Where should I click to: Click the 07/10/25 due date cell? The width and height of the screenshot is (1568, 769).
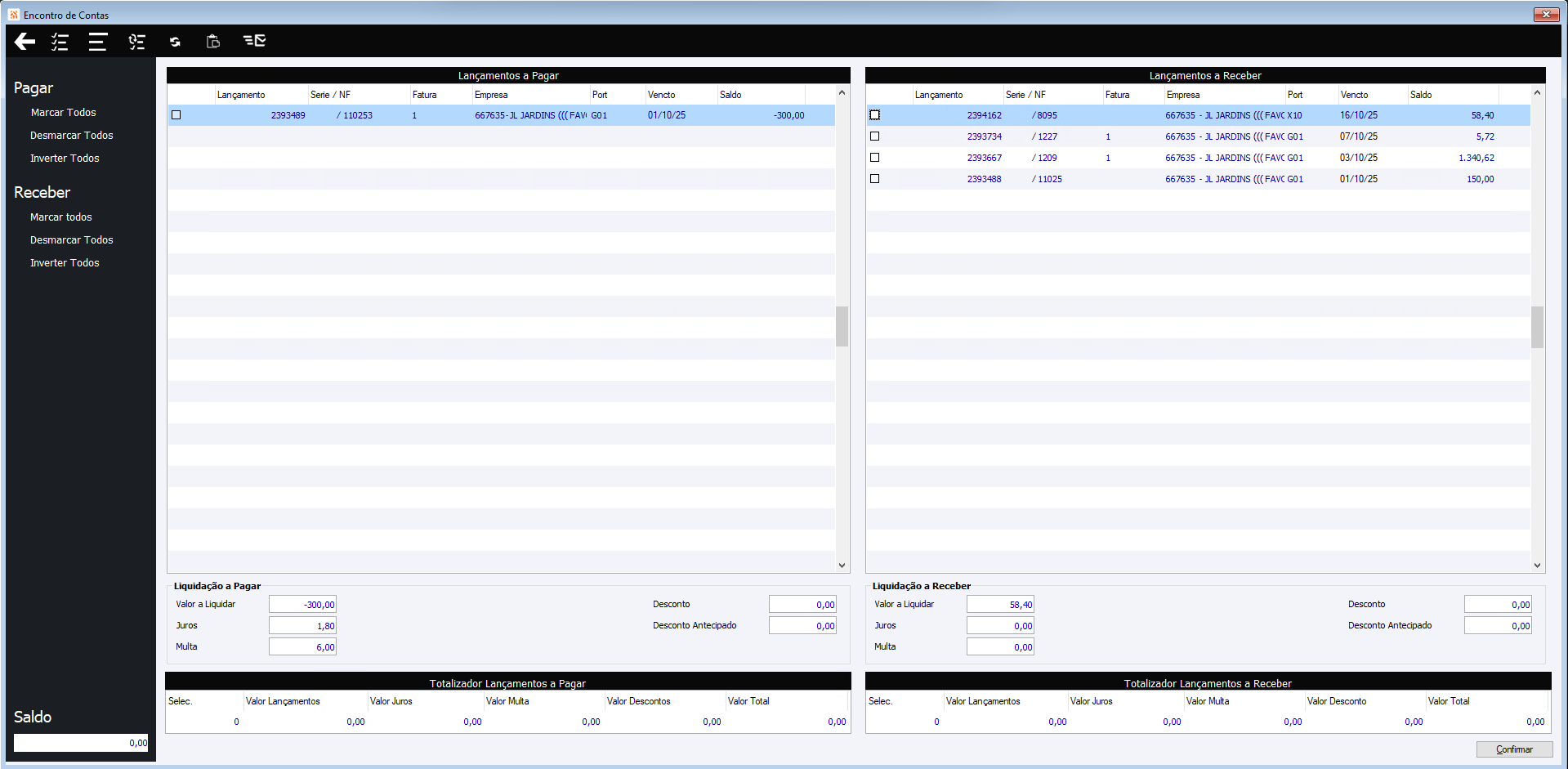coord(1359,137)
